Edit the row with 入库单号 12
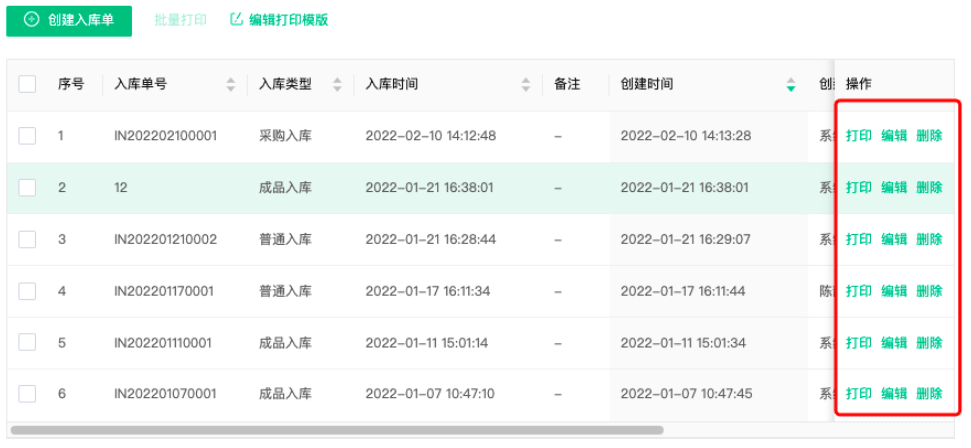 click(x=894, y=188)
